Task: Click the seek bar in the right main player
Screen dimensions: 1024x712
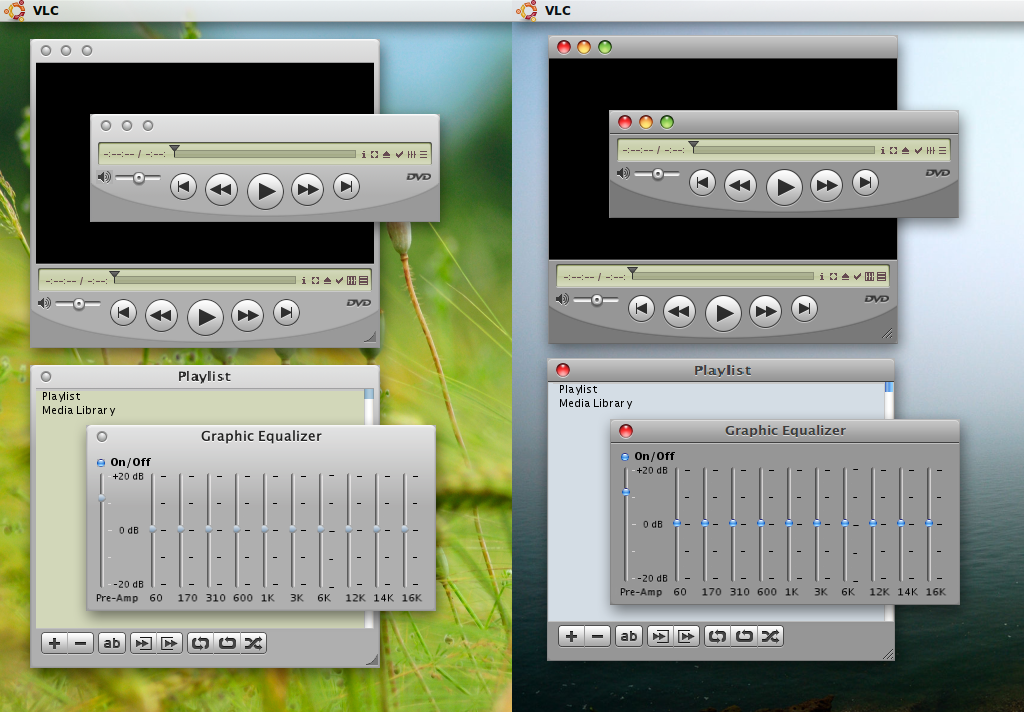Action: click(721, 276)
